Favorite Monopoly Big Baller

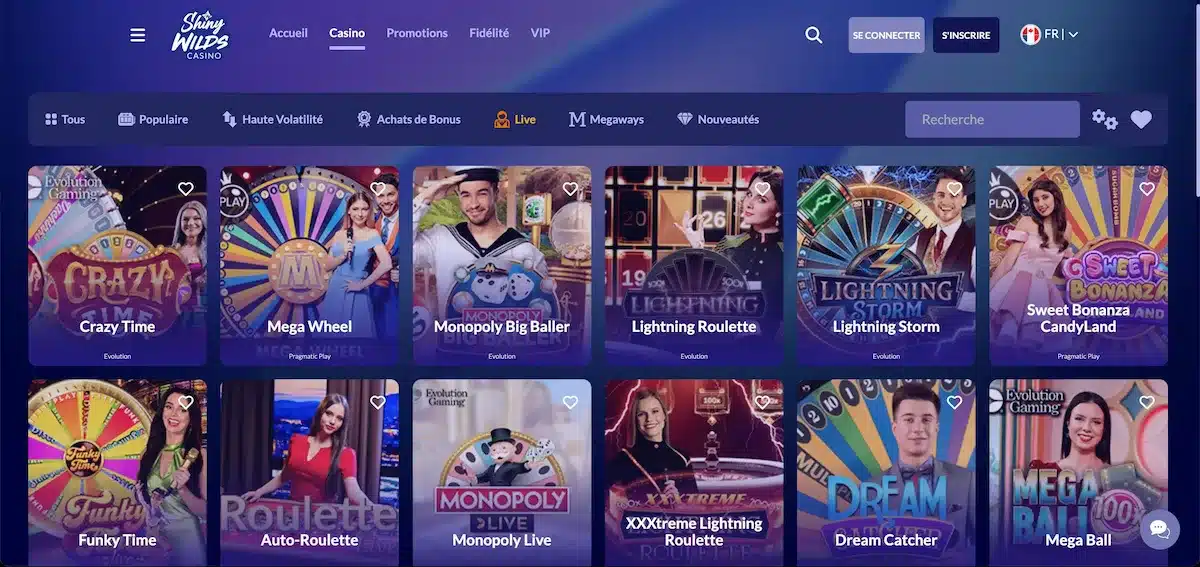570,188
